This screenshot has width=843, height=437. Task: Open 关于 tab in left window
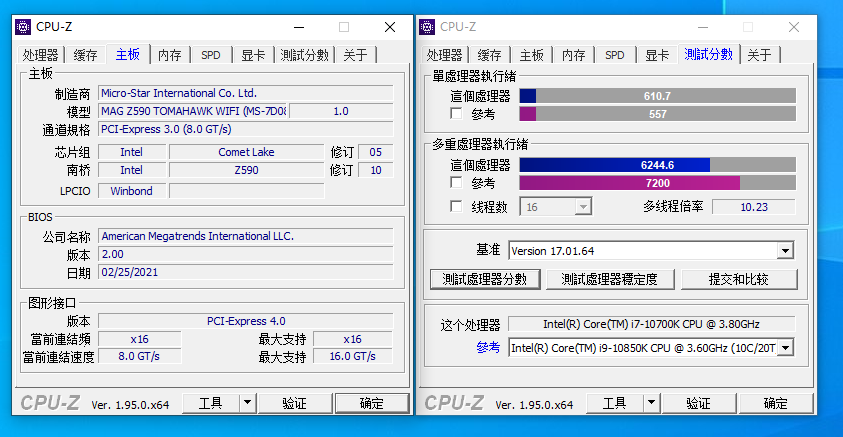click(355, 55)
